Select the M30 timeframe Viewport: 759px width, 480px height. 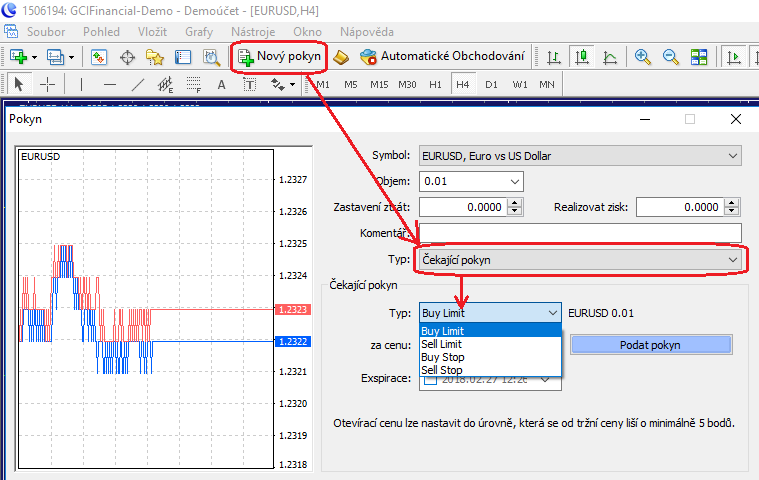click(x=407, y=85)
